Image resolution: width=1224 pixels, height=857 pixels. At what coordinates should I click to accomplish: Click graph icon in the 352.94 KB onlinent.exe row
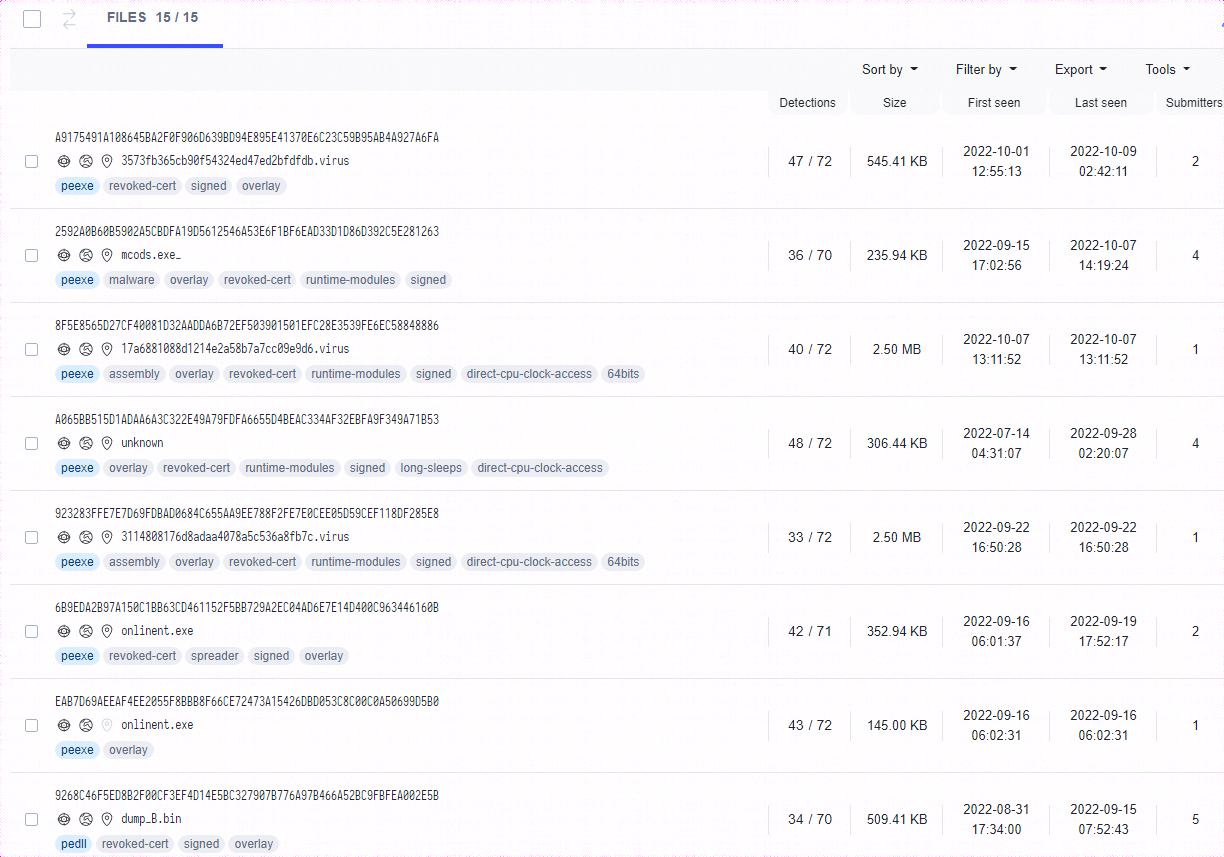click(86, 631)
